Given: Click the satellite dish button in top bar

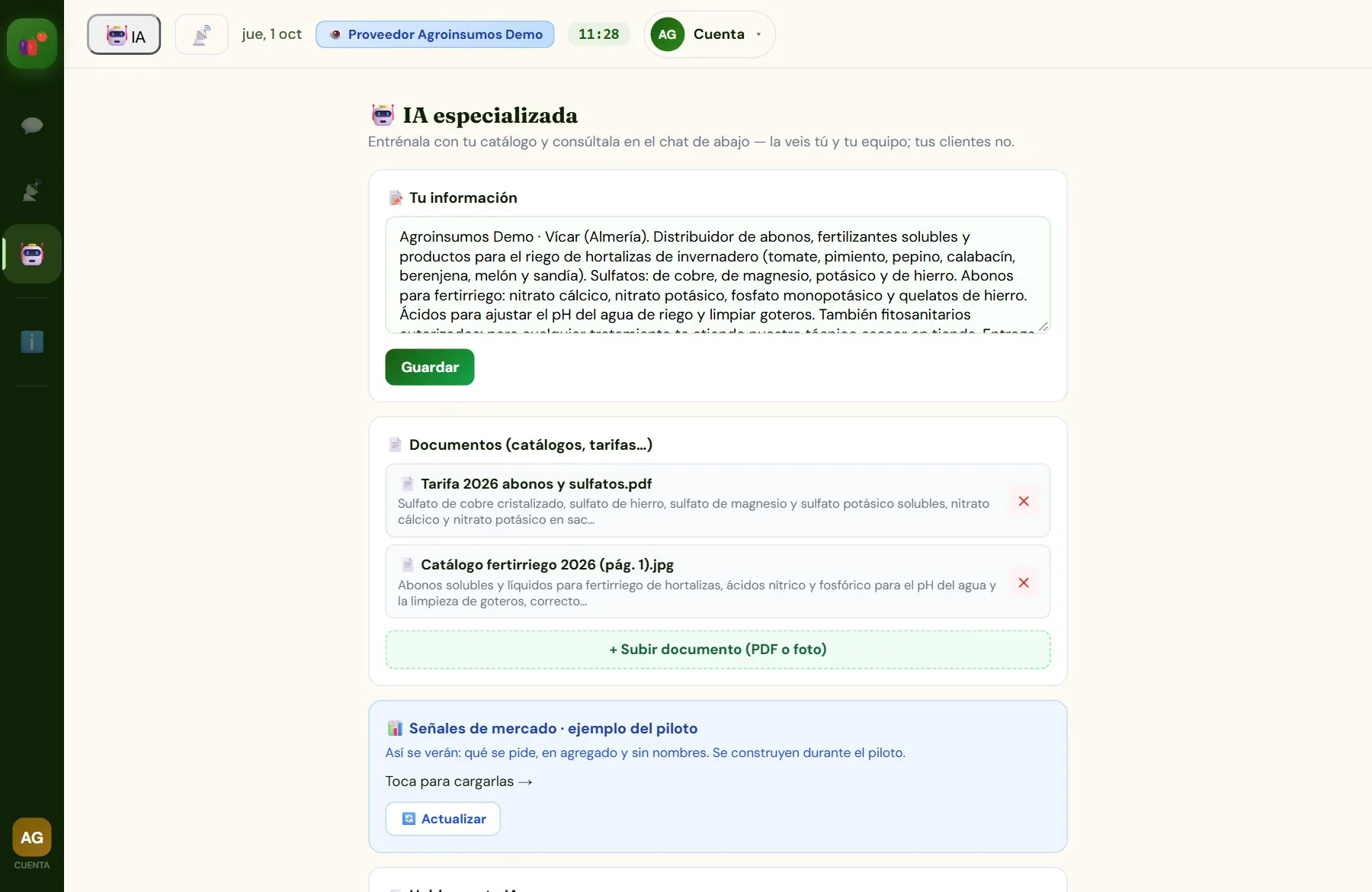Looking at the screenshot, I should pyautogui.click(x=201, y=35).
